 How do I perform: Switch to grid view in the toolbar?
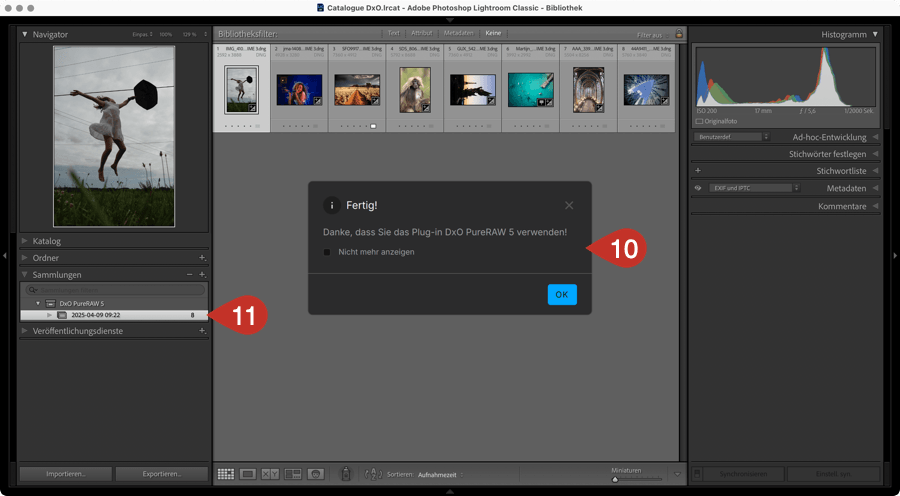[x=226, y=474]
